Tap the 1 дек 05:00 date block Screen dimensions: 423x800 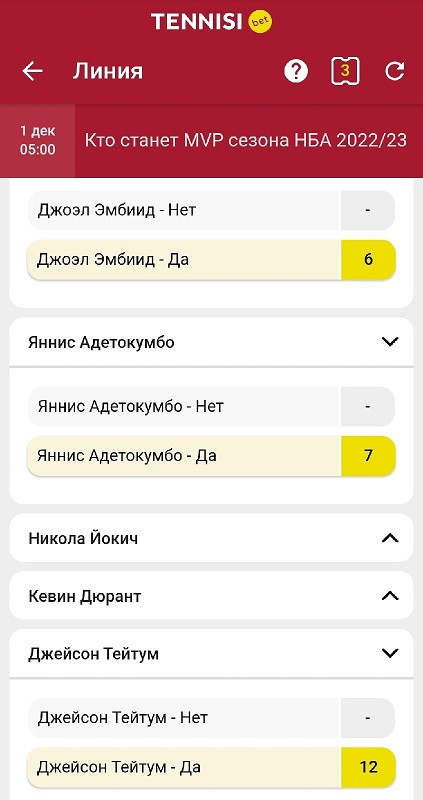point(38,141)
